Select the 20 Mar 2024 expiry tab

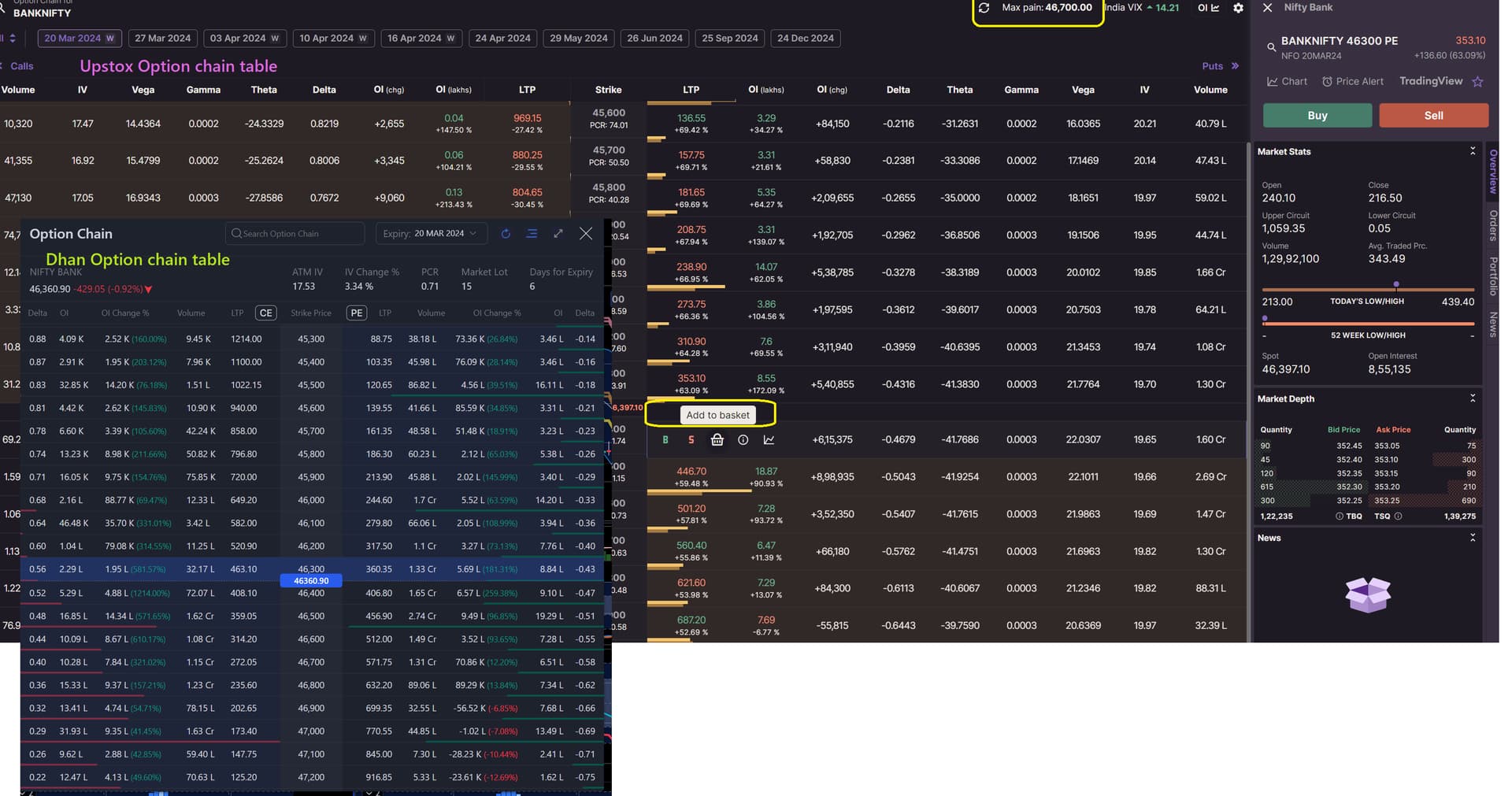pos(80,38)
